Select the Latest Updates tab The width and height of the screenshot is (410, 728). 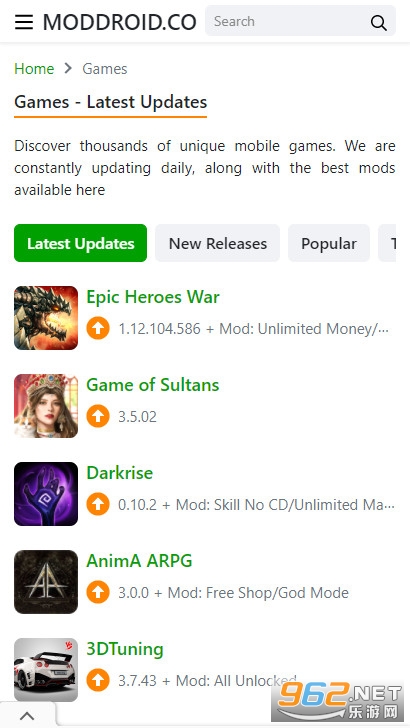(80, 243)
